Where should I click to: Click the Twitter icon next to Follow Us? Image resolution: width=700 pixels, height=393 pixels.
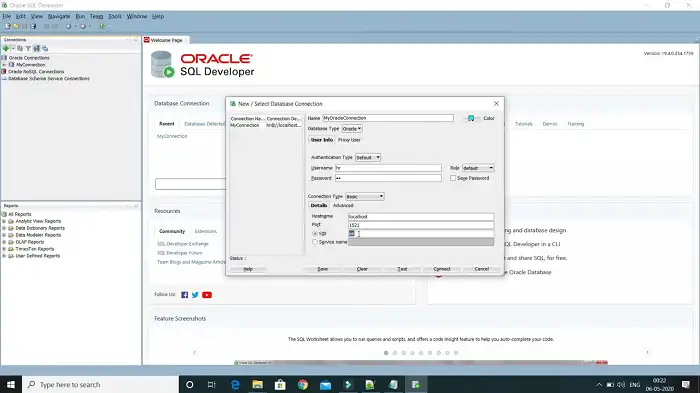195,295
